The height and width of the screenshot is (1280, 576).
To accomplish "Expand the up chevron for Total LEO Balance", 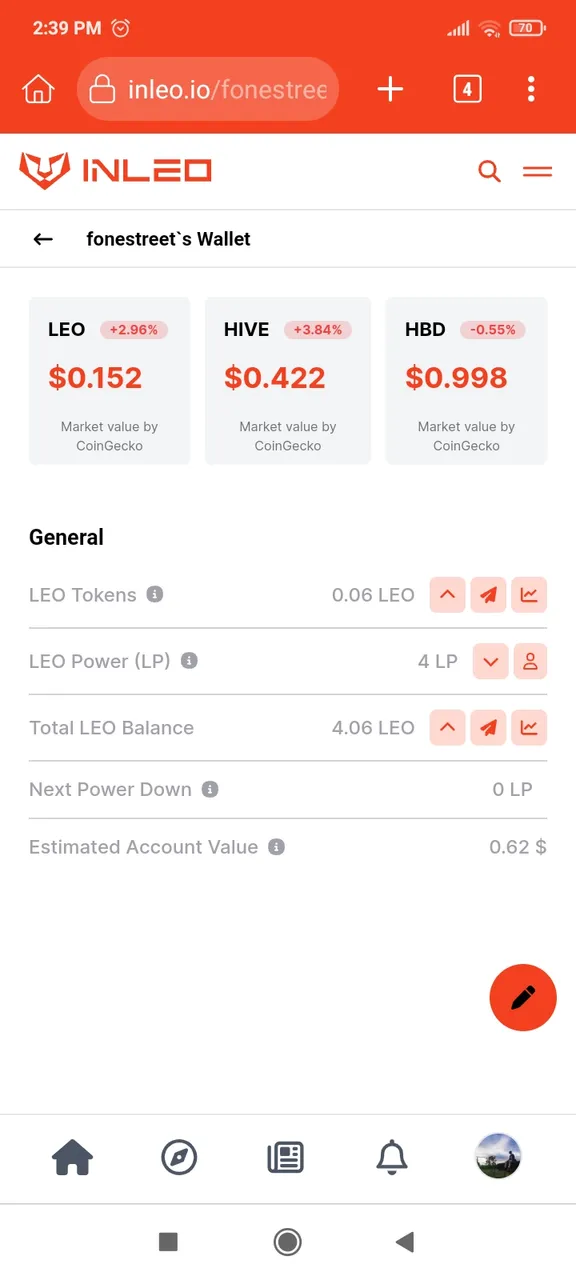I will point(447,728).
